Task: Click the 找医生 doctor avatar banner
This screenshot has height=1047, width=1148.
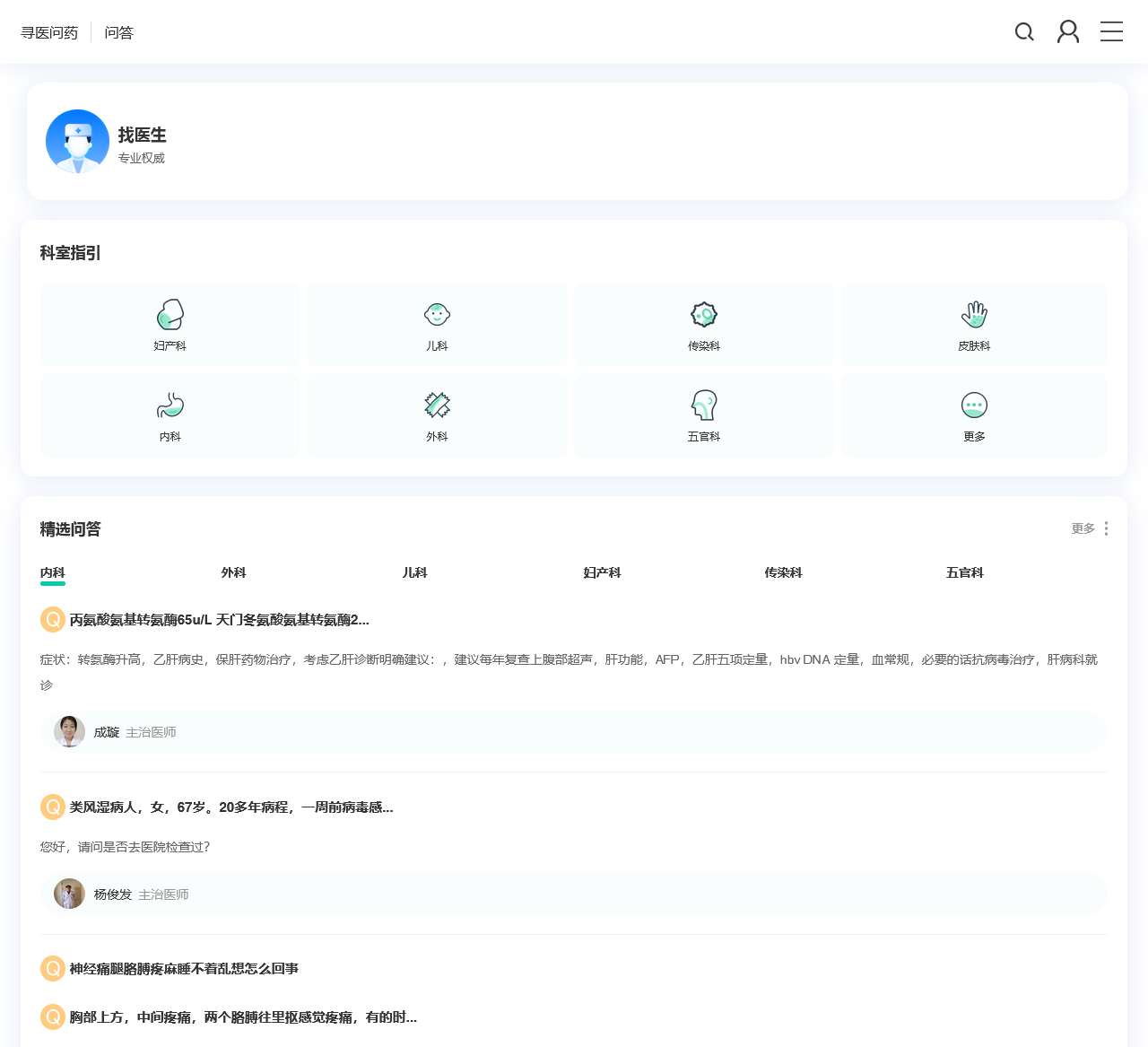Action: pos(78,142)
